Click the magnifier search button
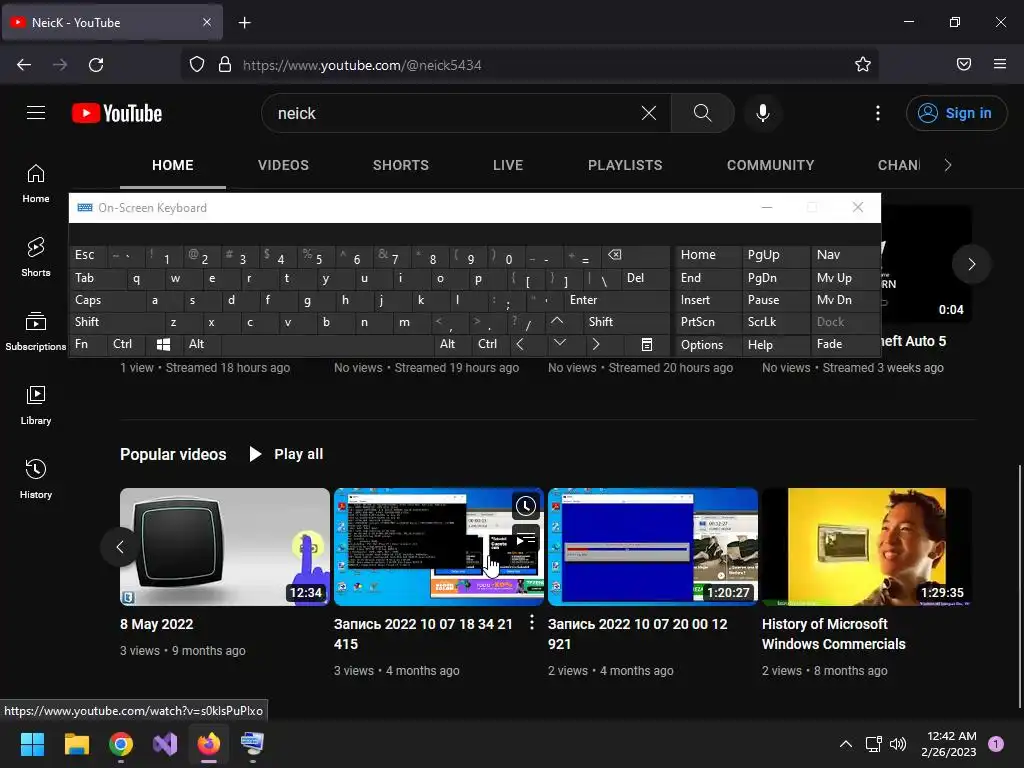The width and height of the screenshot is (1024, 768). pyautogui.click(x=703, y=113)
